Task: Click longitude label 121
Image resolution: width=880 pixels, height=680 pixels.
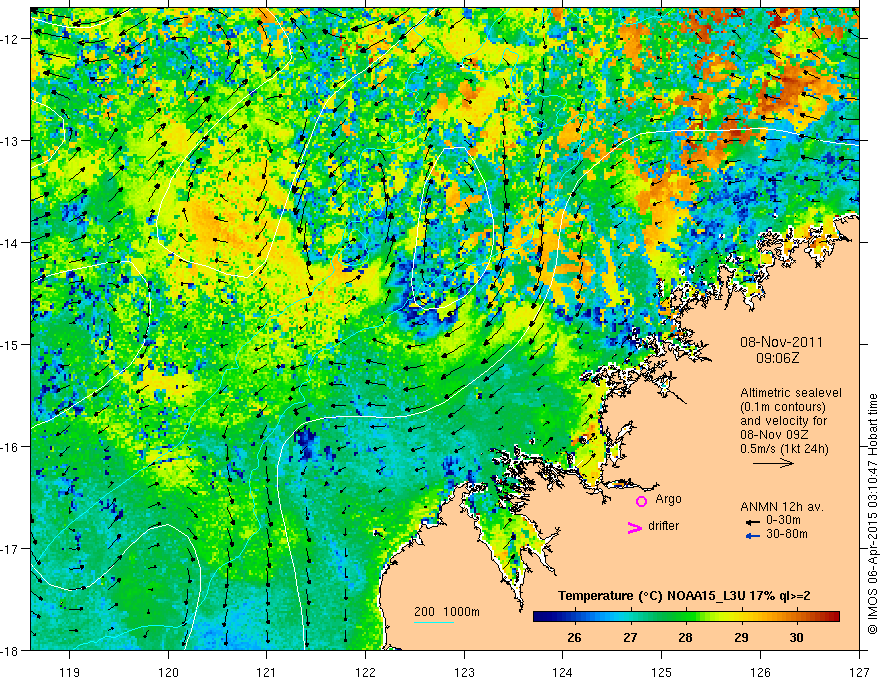Action: pyautogui.click(x=267, y=673)
